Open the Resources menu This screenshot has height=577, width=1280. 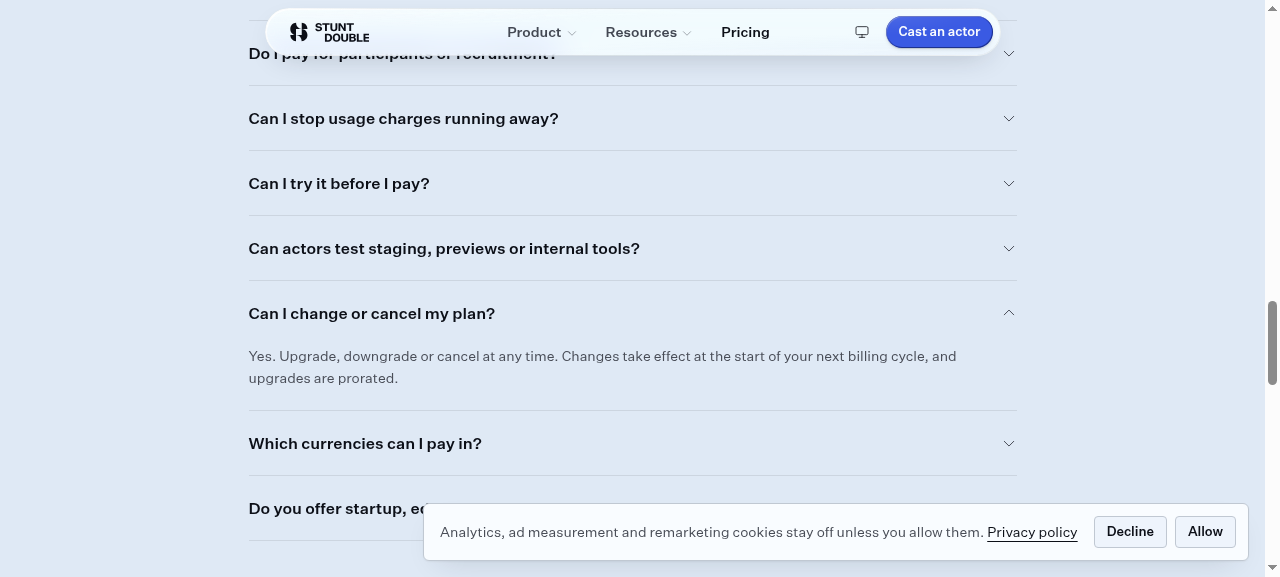tap(648, 32)
